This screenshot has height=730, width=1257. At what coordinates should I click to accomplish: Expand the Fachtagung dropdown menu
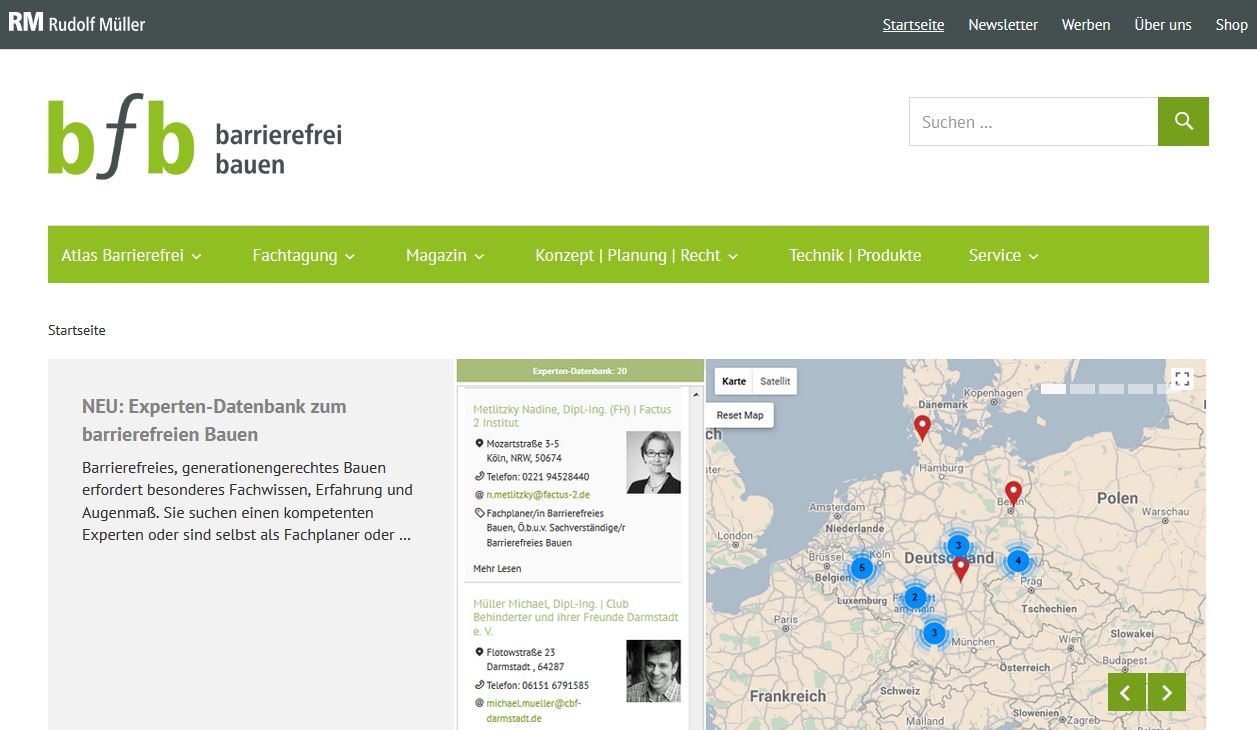(303, 255)
